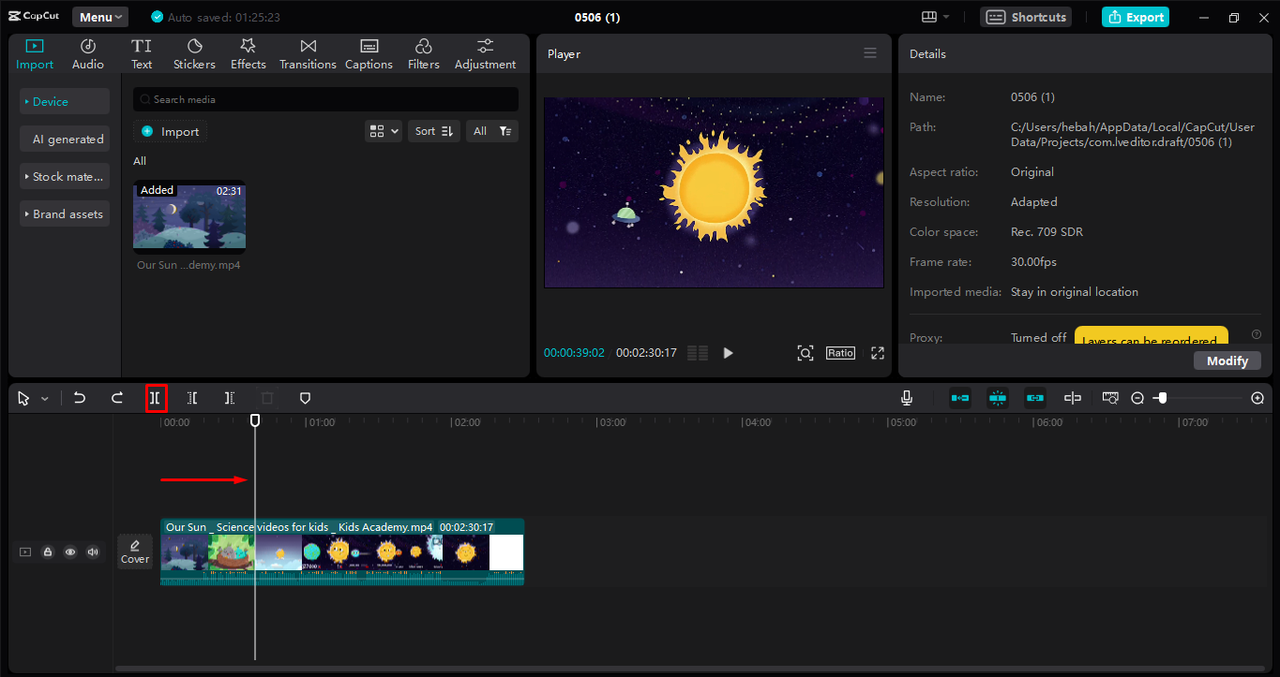1280x677 pixels.
Task: Click the current timecode 00:00:39:02
Action: [x=574, y=353]
